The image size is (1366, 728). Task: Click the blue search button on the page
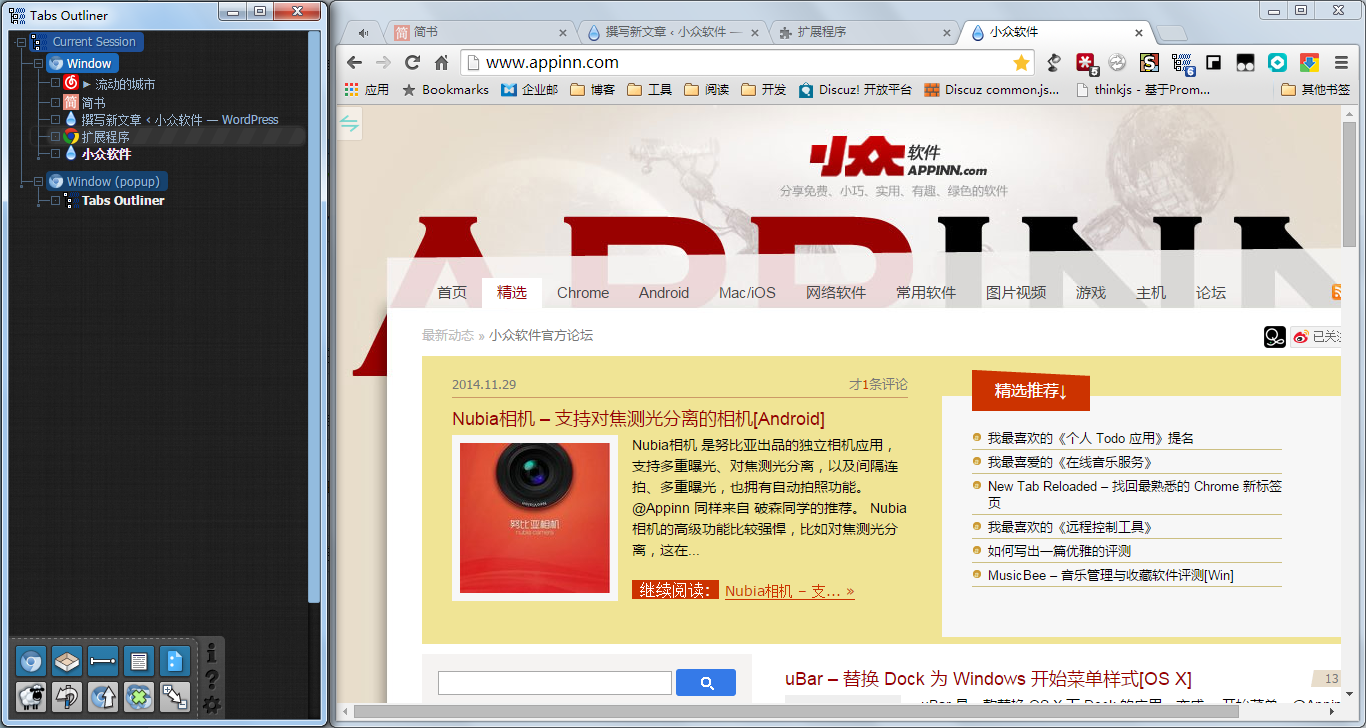click(706, 683)
